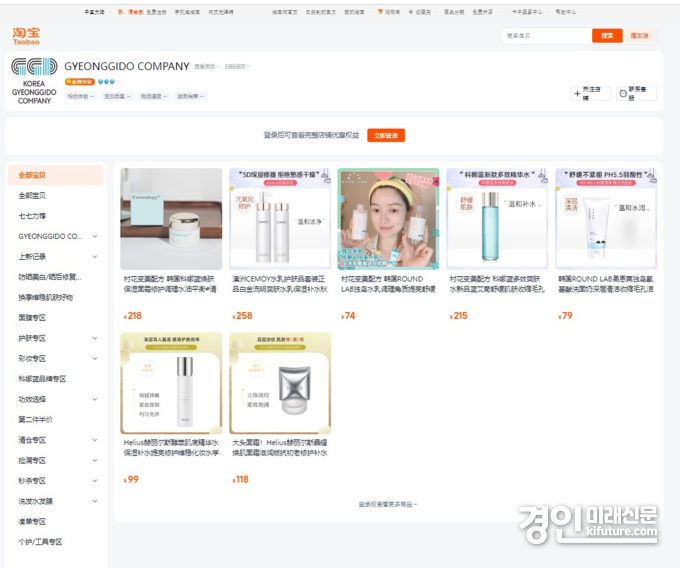Click 登录后查看更多商品 link below the products

coord(388,504)
